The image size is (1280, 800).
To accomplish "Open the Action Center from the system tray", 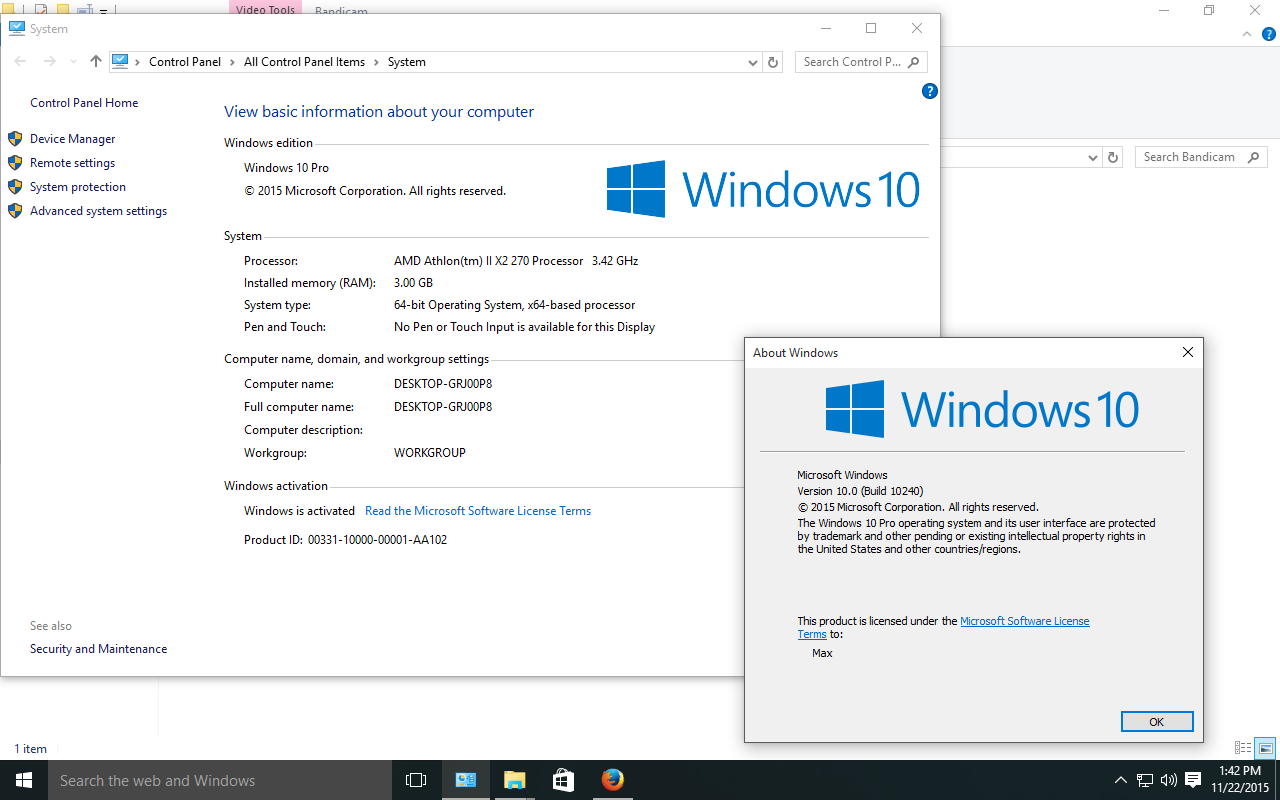I will pyautogui.click(x=1192, y=780).
